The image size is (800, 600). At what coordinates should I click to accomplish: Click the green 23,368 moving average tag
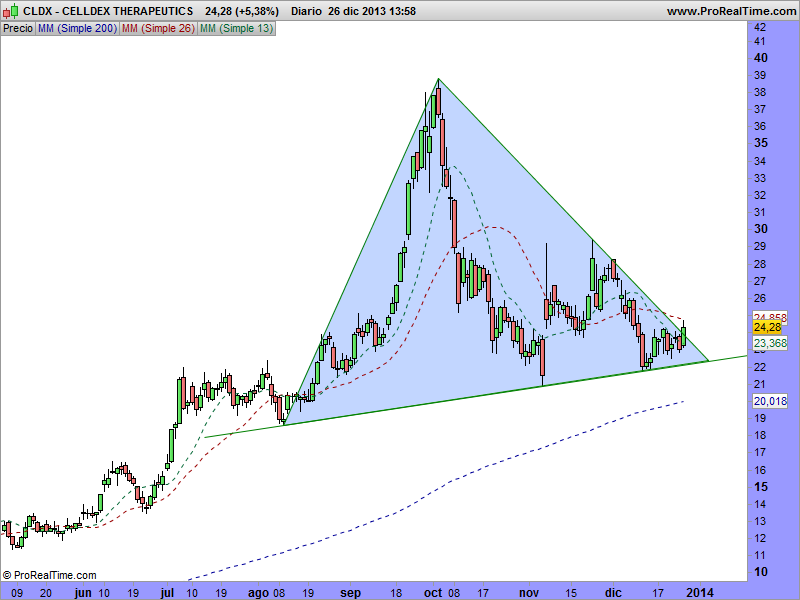pyautogui.click(x=770, y=343)
